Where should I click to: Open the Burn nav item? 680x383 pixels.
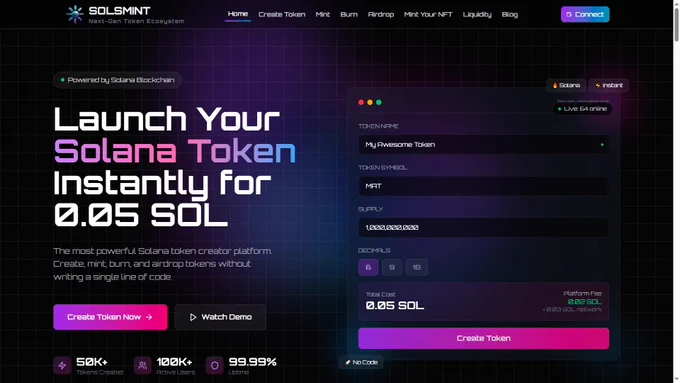point(349,14)
